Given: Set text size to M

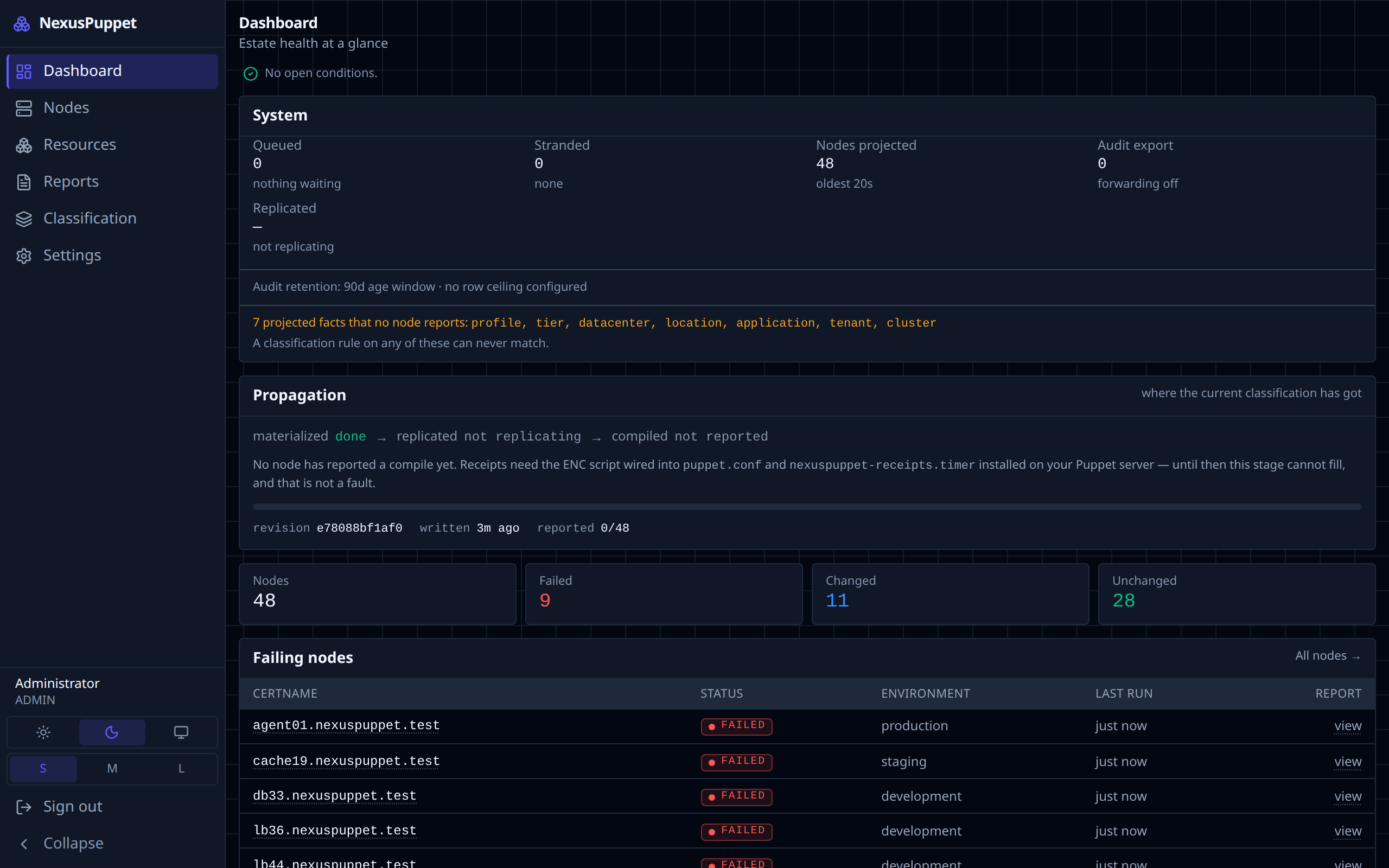Looking at the screenshot, I should [x=112, y=769].
